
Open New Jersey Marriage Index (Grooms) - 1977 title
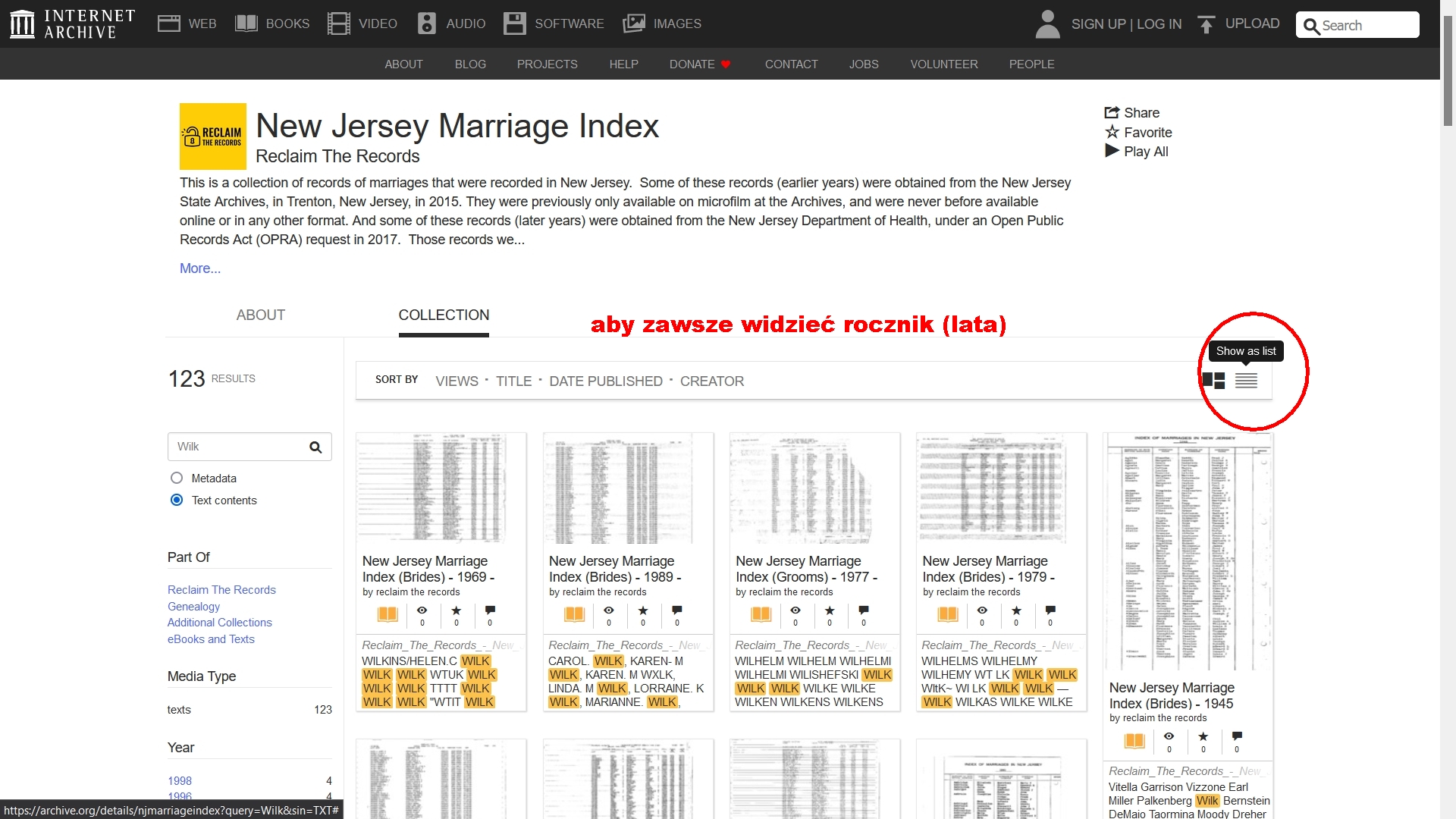[806, 569]
